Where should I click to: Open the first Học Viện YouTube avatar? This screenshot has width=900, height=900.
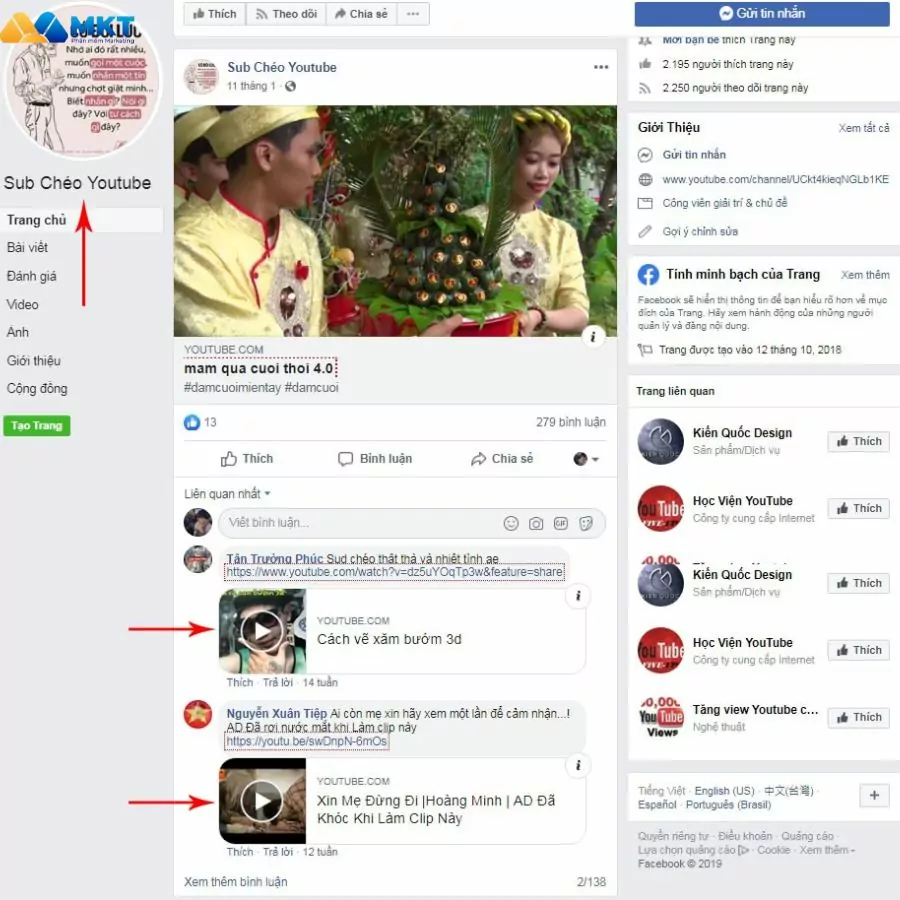click(661, 509)
